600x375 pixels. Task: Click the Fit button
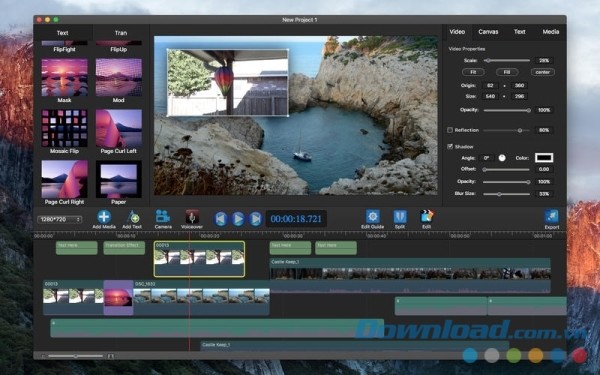pos(473,72)
